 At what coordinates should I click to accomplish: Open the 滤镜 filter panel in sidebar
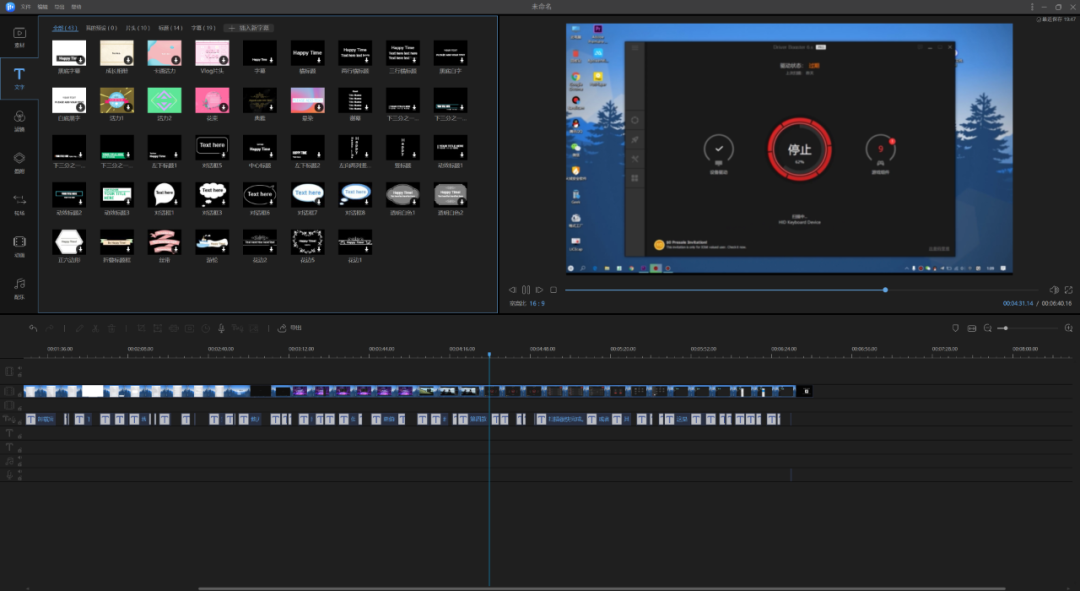[x=19, y=121]
